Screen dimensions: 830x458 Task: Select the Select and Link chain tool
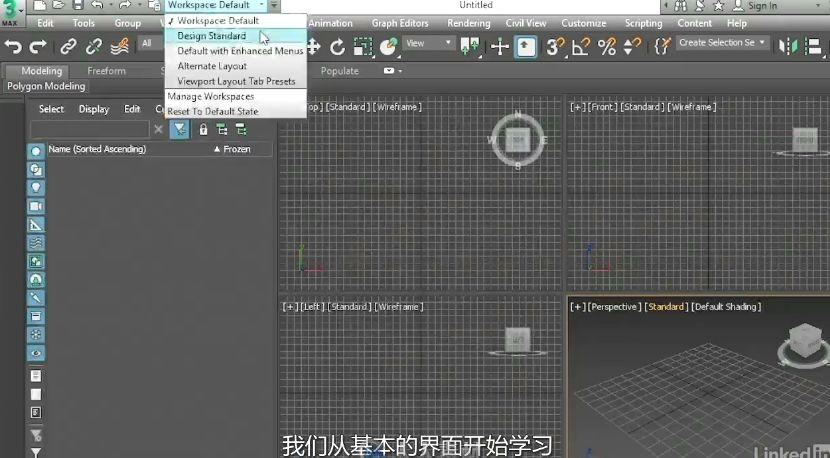68,47
